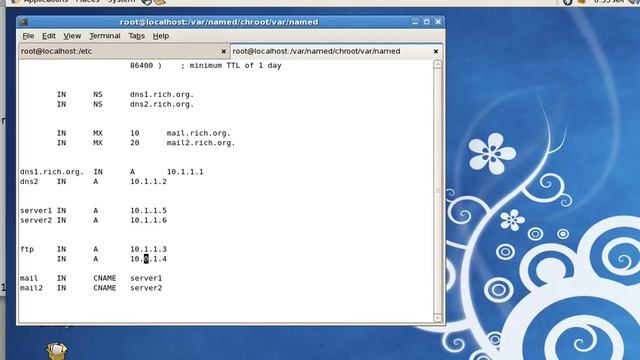Click the 10.1.1.5 address
This screenshot has height=360, width=640.
(148, 211)
